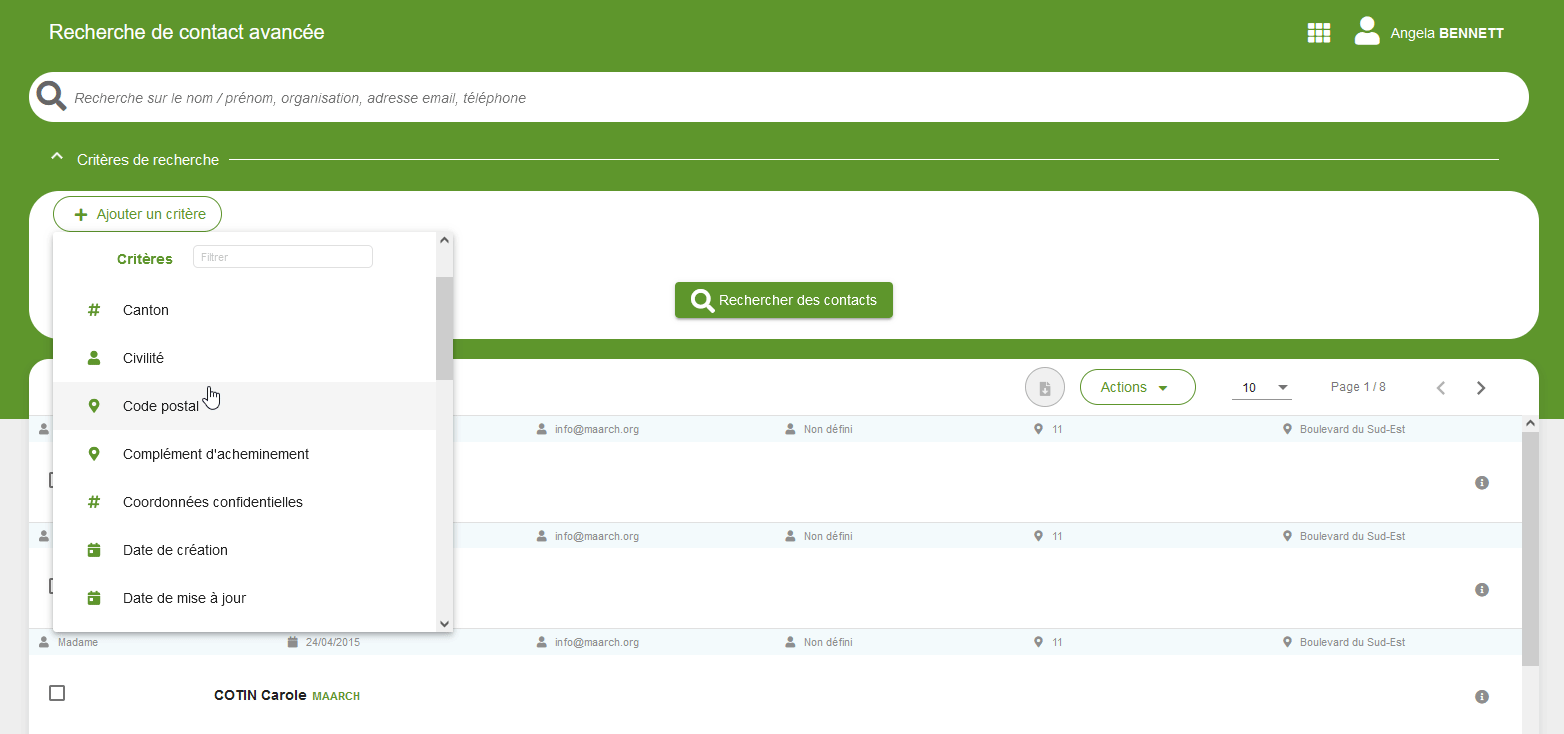1564x734 pixels.
Task: Open the page size dropdown showing 10
Action: pyautogui.click(x=1261, y=388)
